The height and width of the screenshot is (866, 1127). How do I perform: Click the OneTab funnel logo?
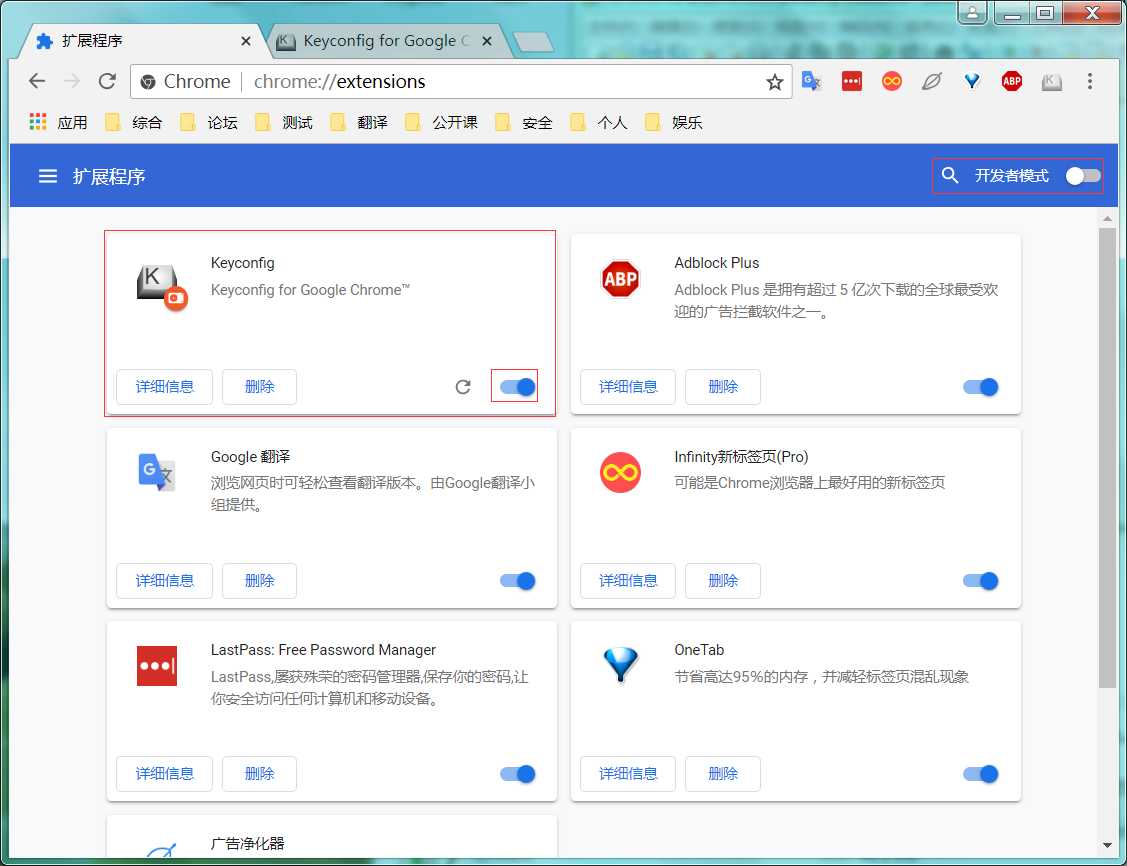[620, 665]
